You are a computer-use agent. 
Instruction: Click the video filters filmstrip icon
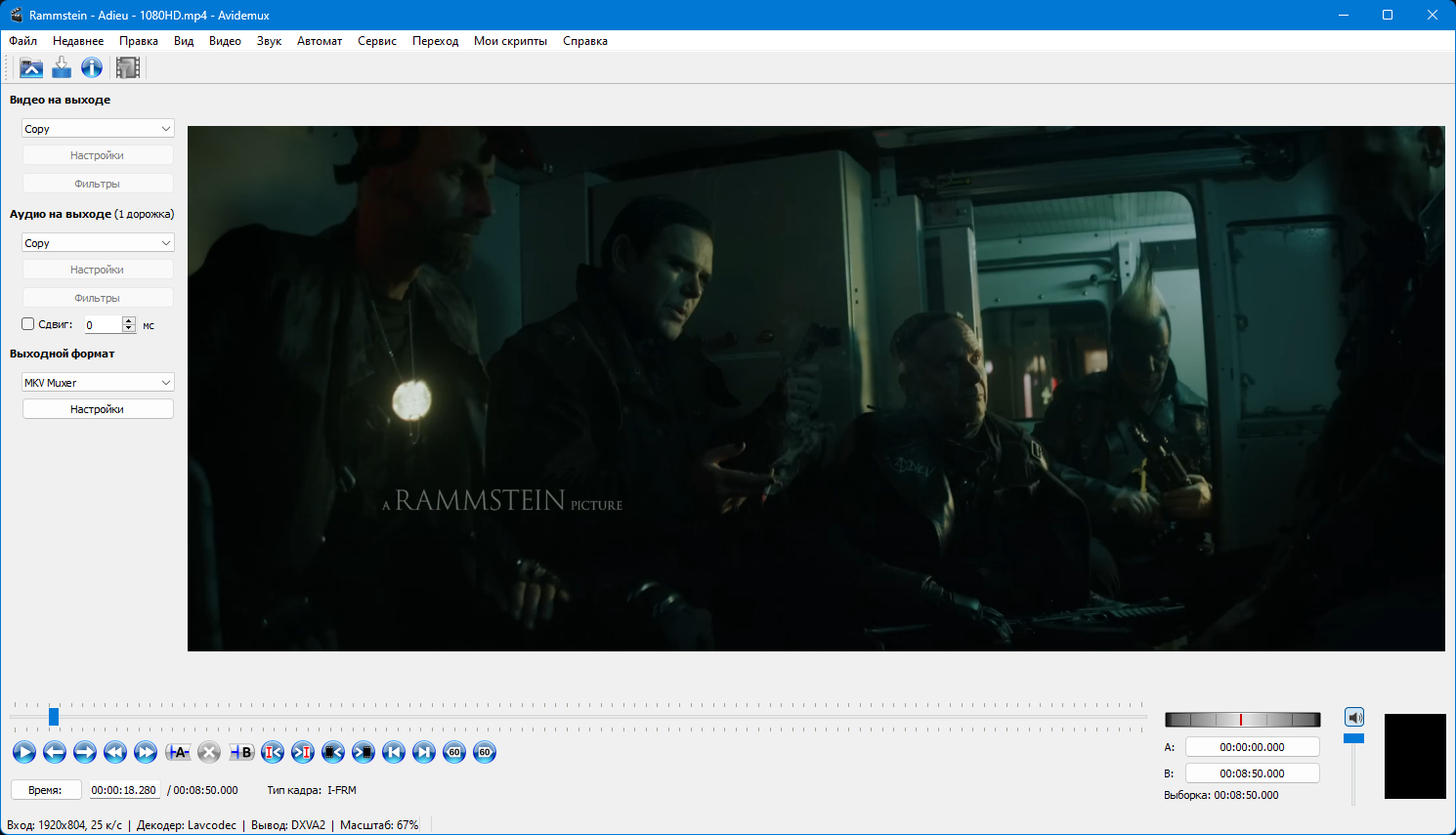(128, 67)
